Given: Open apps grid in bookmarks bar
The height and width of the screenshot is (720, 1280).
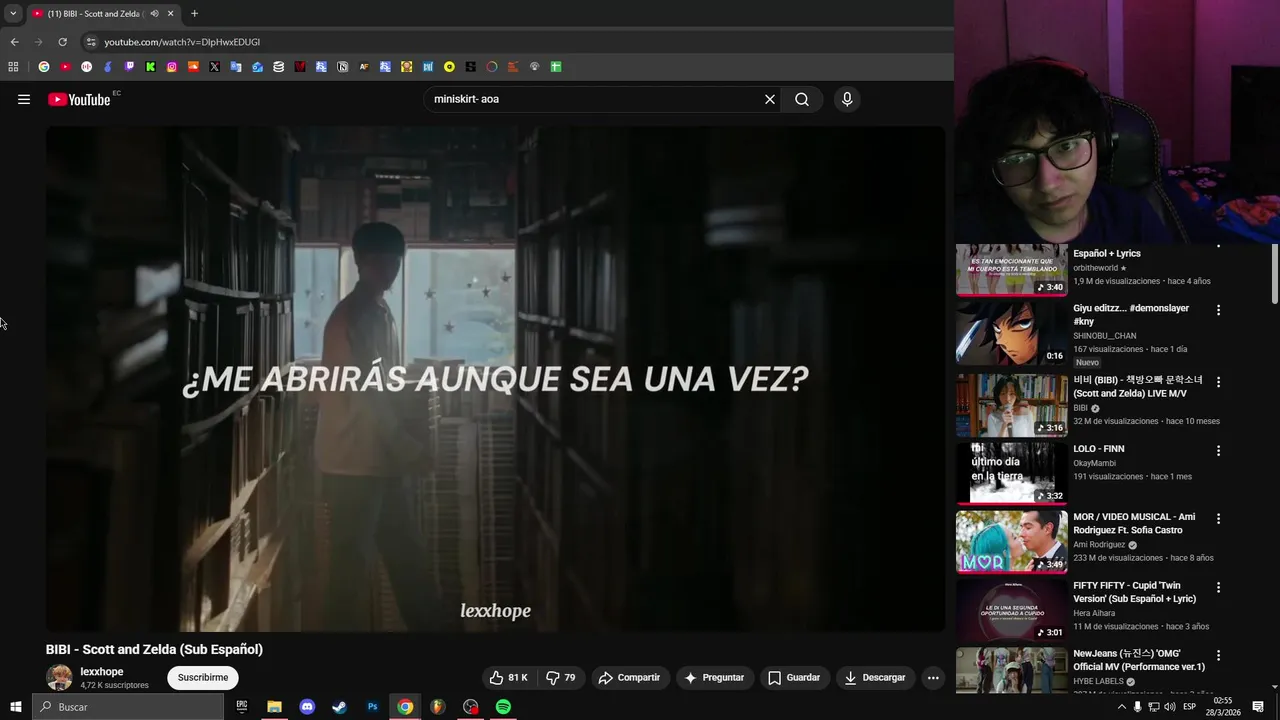Looking at the screenshot, I should [13, 67].
